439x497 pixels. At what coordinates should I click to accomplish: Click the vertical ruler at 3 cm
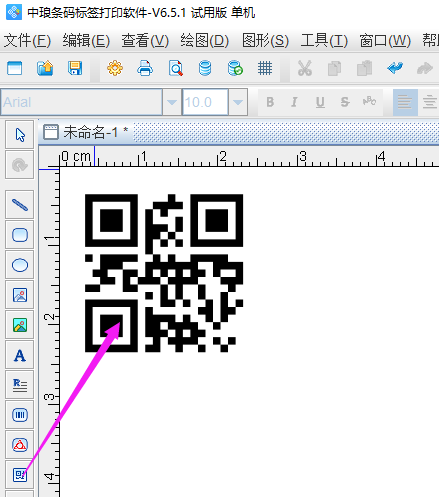(49, 397)
